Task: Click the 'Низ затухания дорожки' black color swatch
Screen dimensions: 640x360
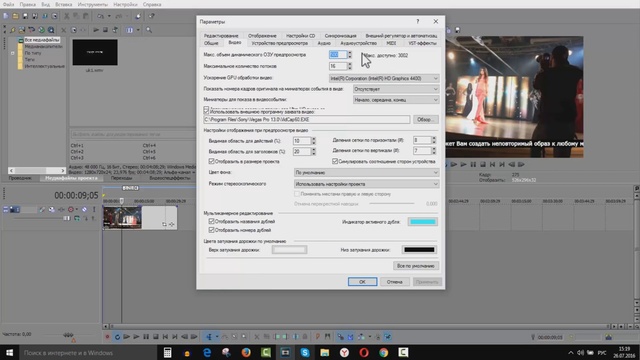Action: [x=419, y=249]
